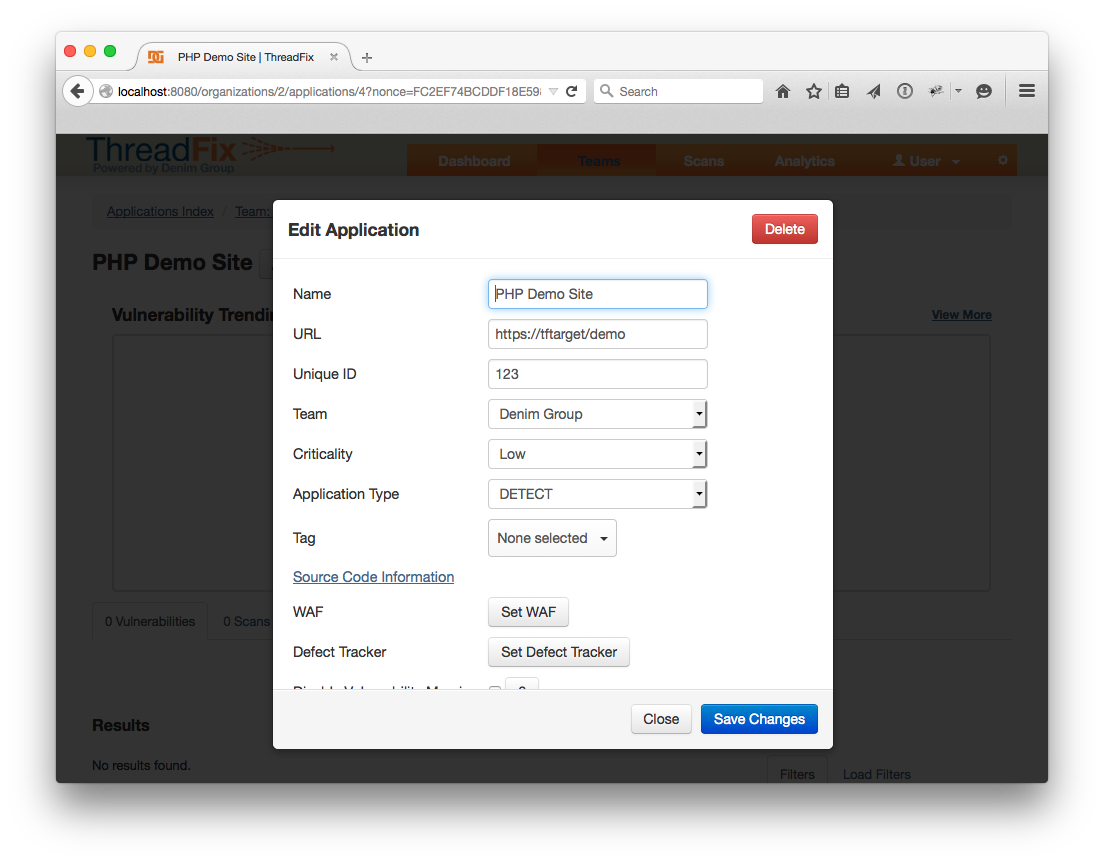Close the PHP Demo Site tab
Image resolution: width=1104 pixels, height=863 pixels.
[x=334, y=57]
